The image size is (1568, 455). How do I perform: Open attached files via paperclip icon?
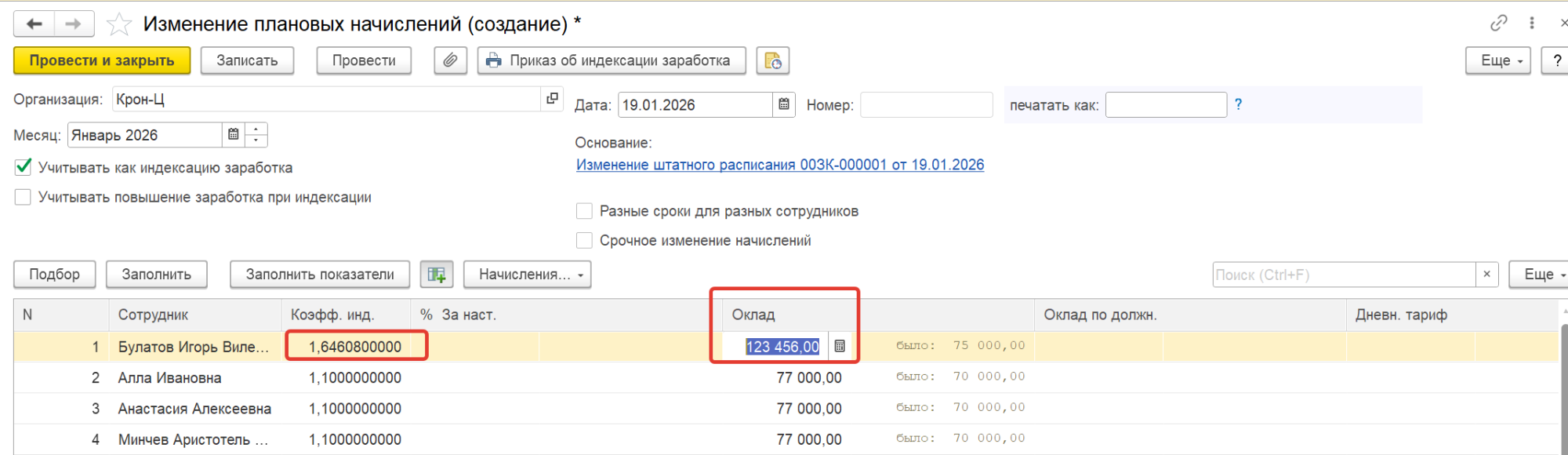click(x=450, y=60)
